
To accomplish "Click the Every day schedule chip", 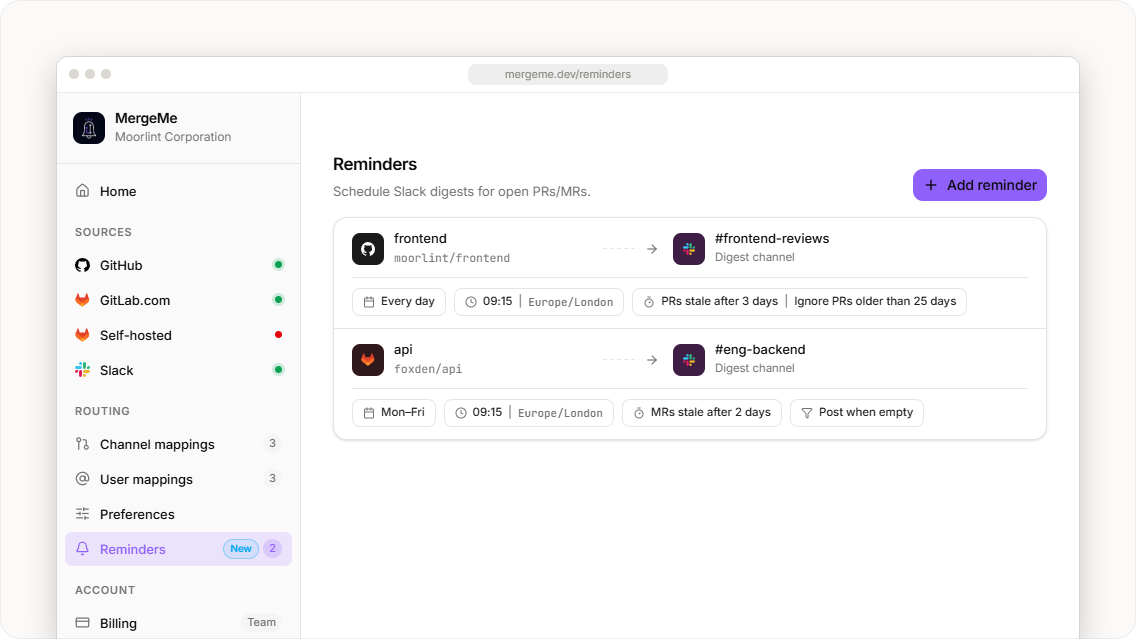I will click(x=398, y=301).
